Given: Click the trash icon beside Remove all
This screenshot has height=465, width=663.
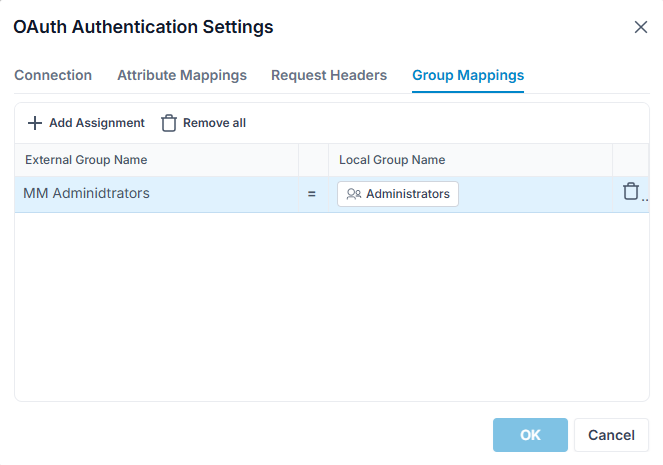Looking at the screenshot, I should coord(169,123).
